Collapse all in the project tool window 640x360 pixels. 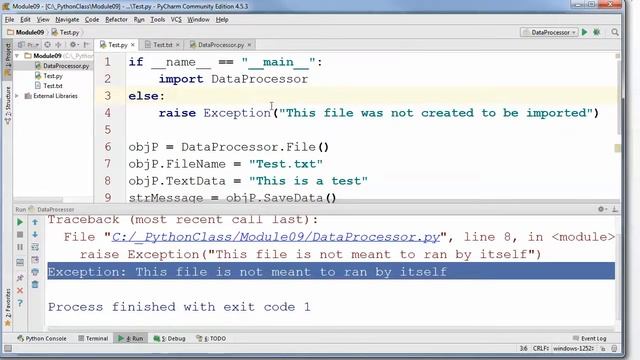[58, 45]
